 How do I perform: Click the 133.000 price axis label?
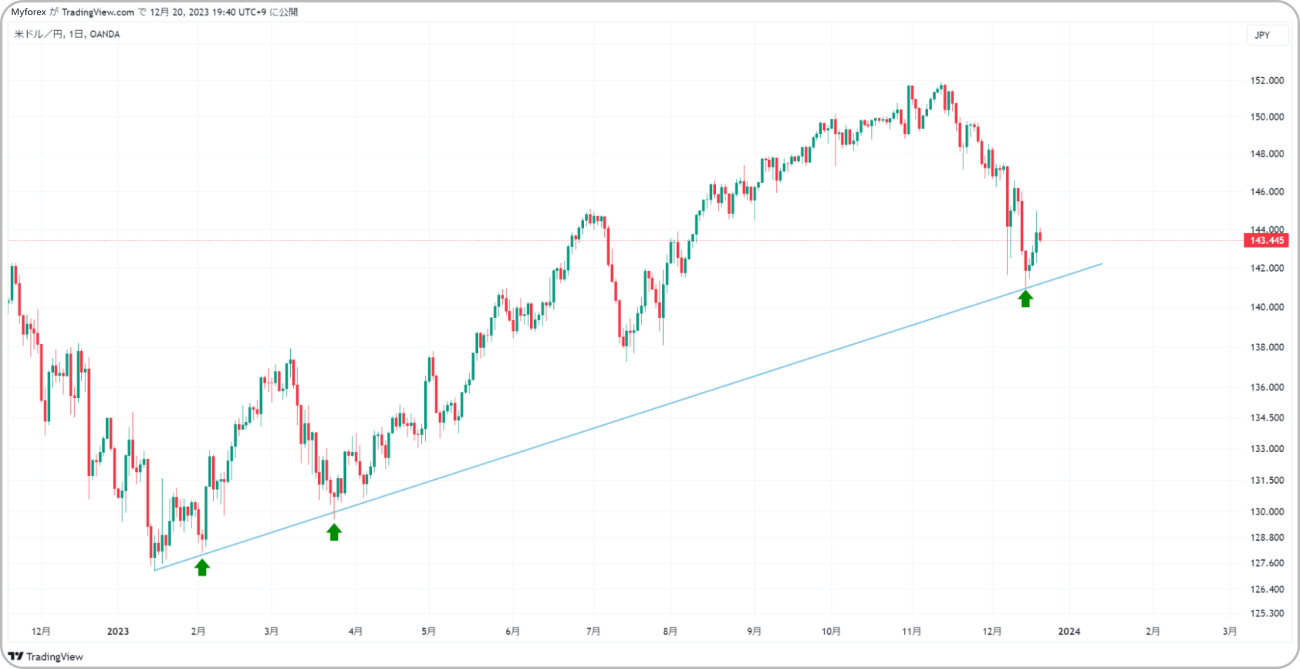point(1265,449)
